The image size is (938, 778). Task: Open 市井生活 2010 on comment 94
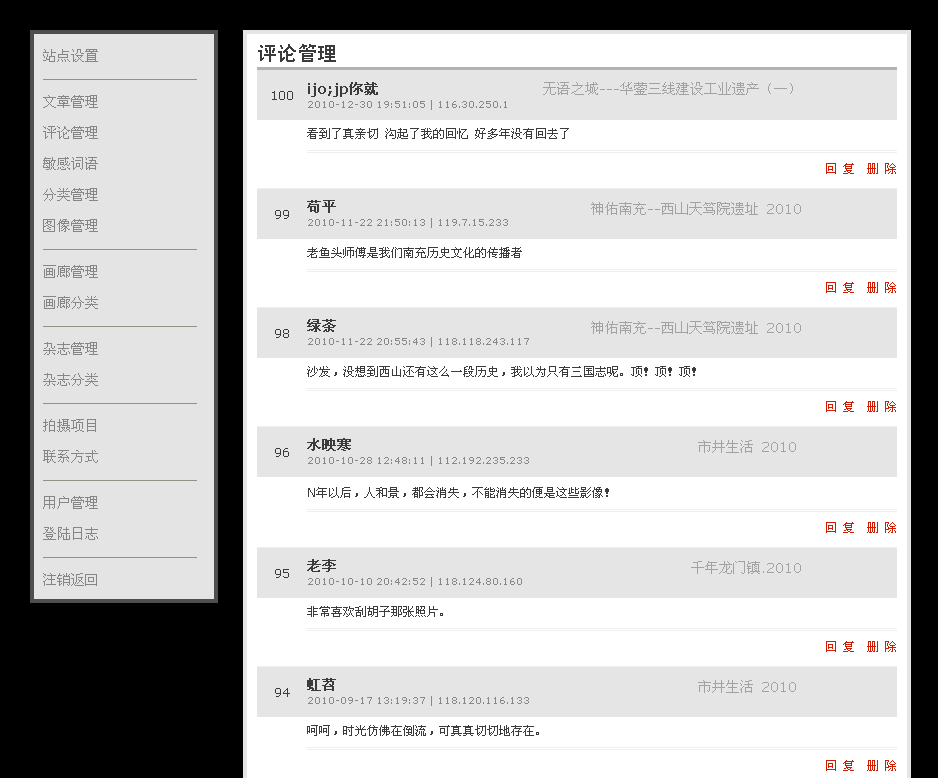pos(747,687)
